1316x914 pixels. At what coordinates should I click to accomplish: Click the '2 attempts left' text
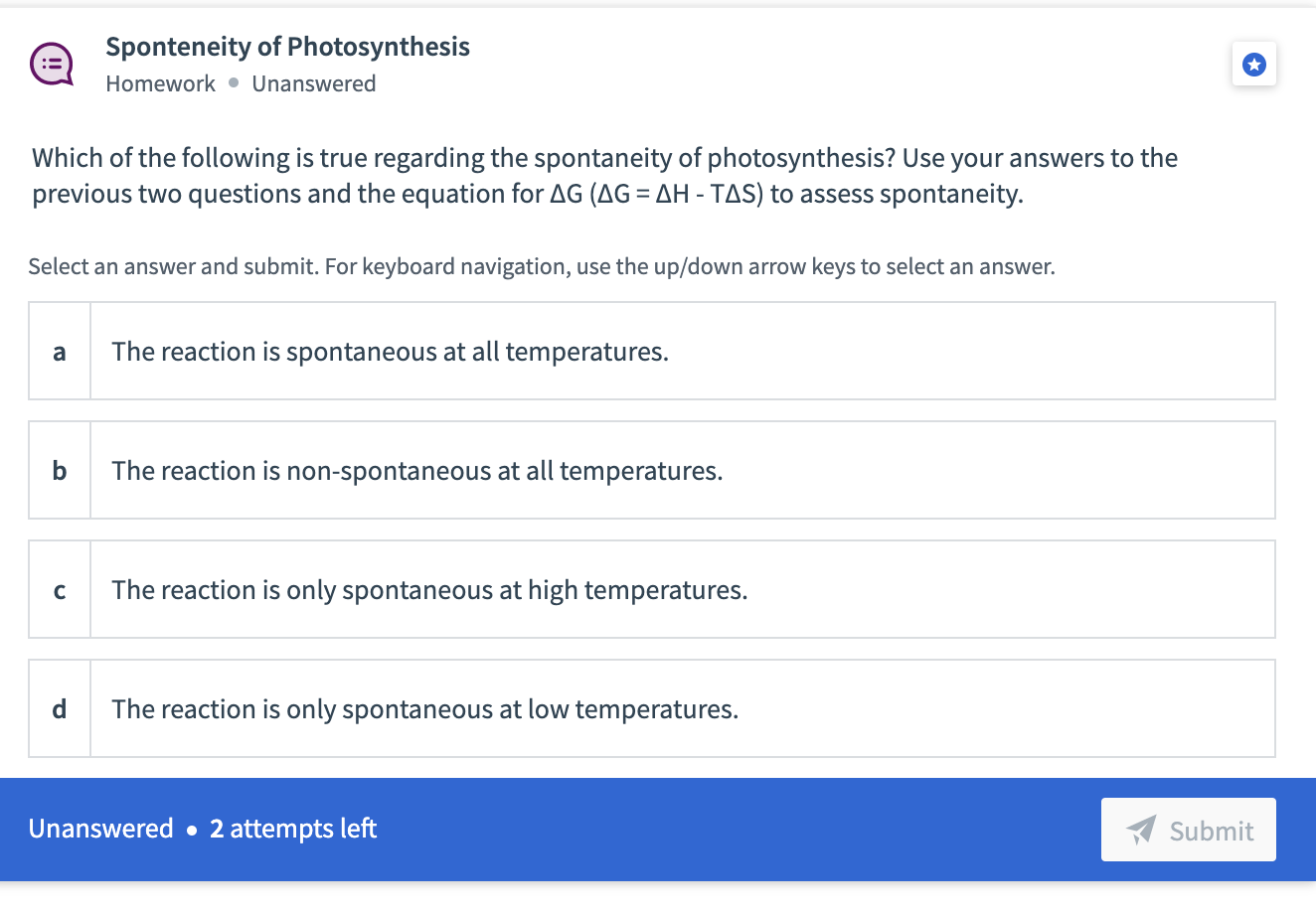[x=293, y=829]
